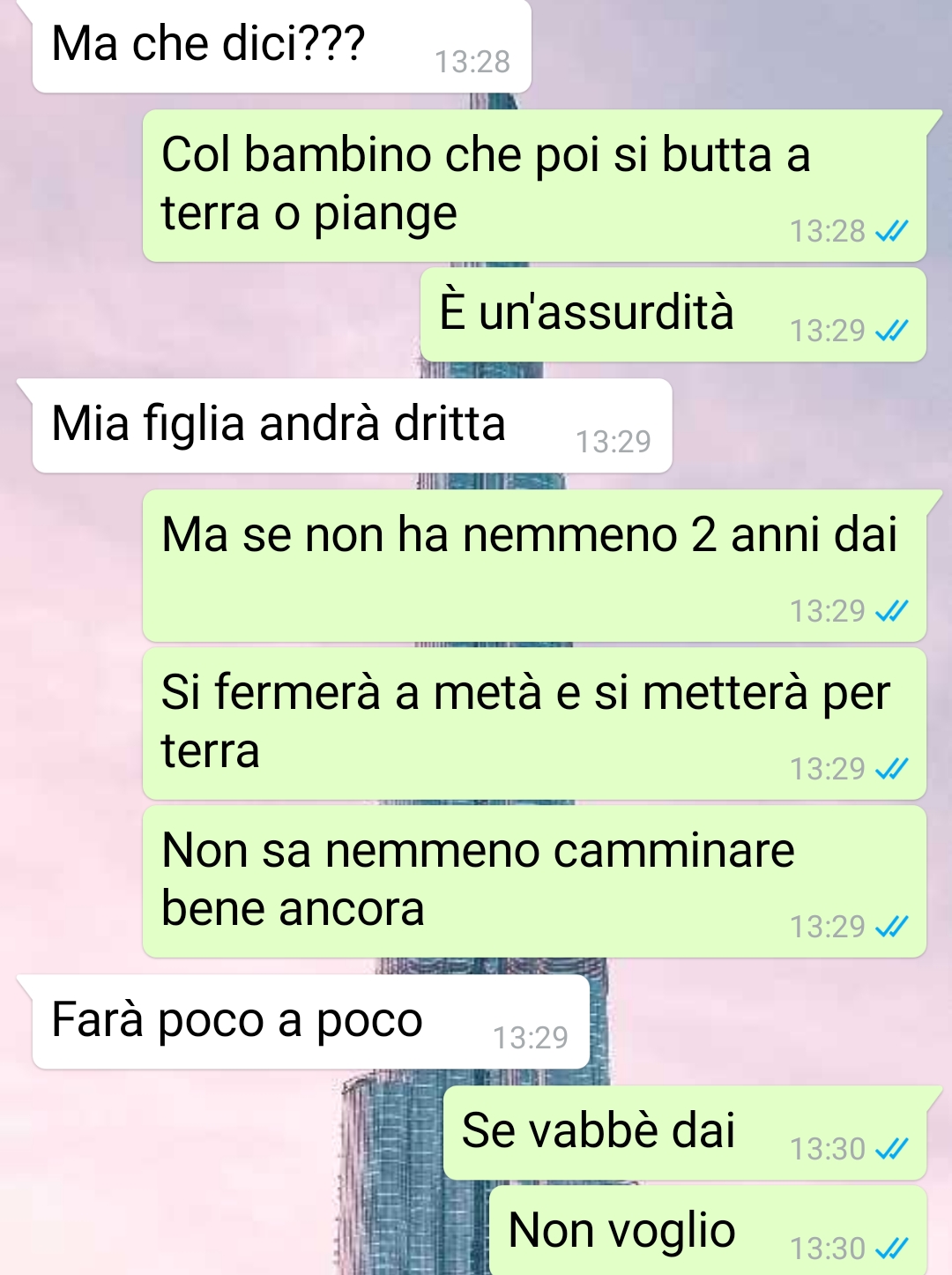
Task: Click the double-check icon on "Non voglio"
Action: pyautogui.click(x=891, y=1249)
